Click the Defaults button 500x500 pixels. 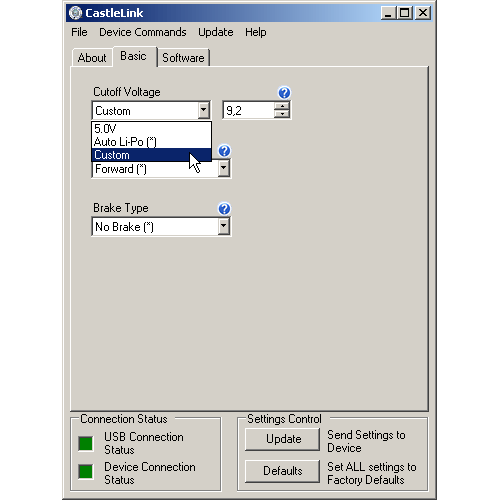click(x=283, y=471)
